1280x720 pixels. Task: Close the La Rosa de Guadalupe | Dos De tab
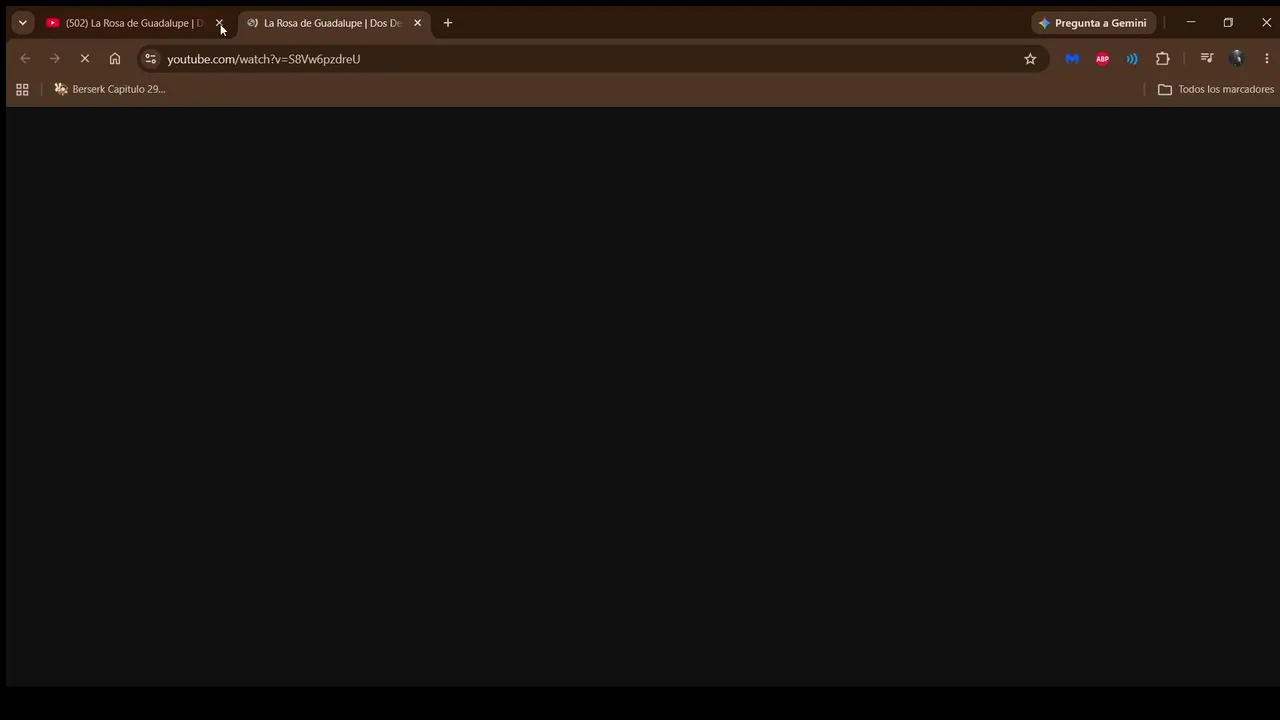tap(417, 23)
